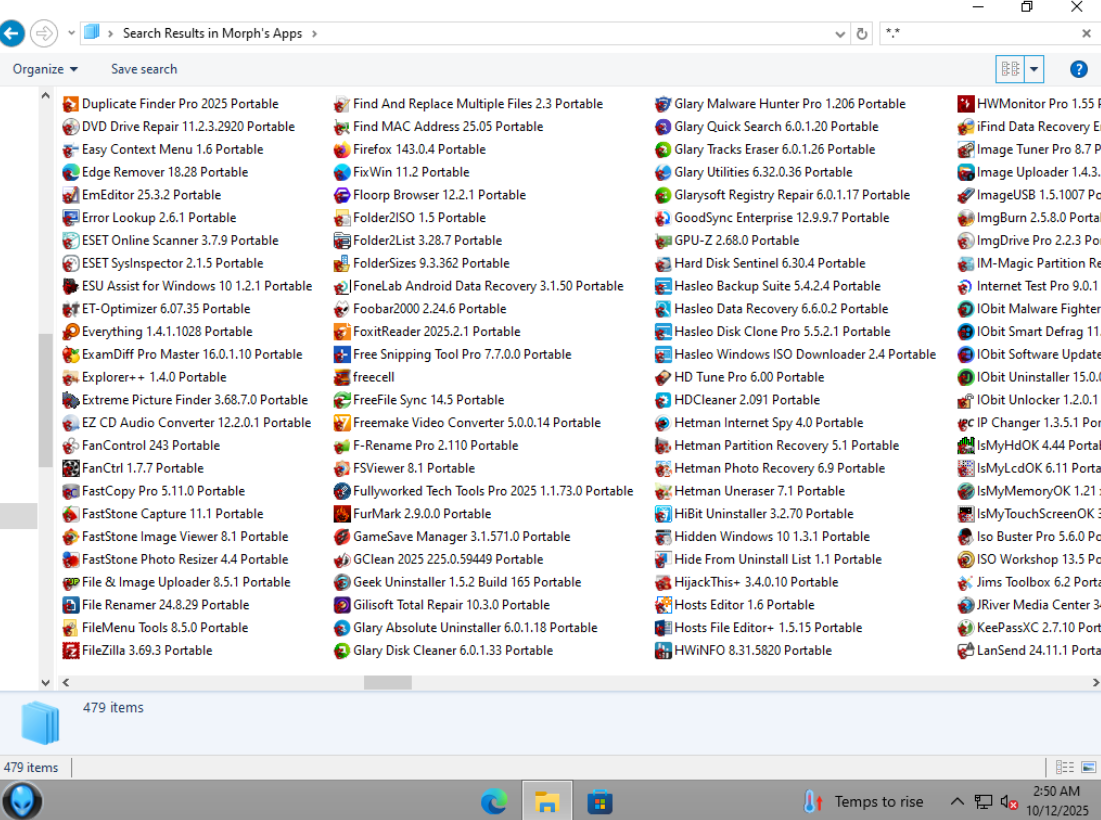Click Search Results in Morph's Apps breadcrumb
Viewport: 1101px width, 820px height.
(x=212, y=33)
